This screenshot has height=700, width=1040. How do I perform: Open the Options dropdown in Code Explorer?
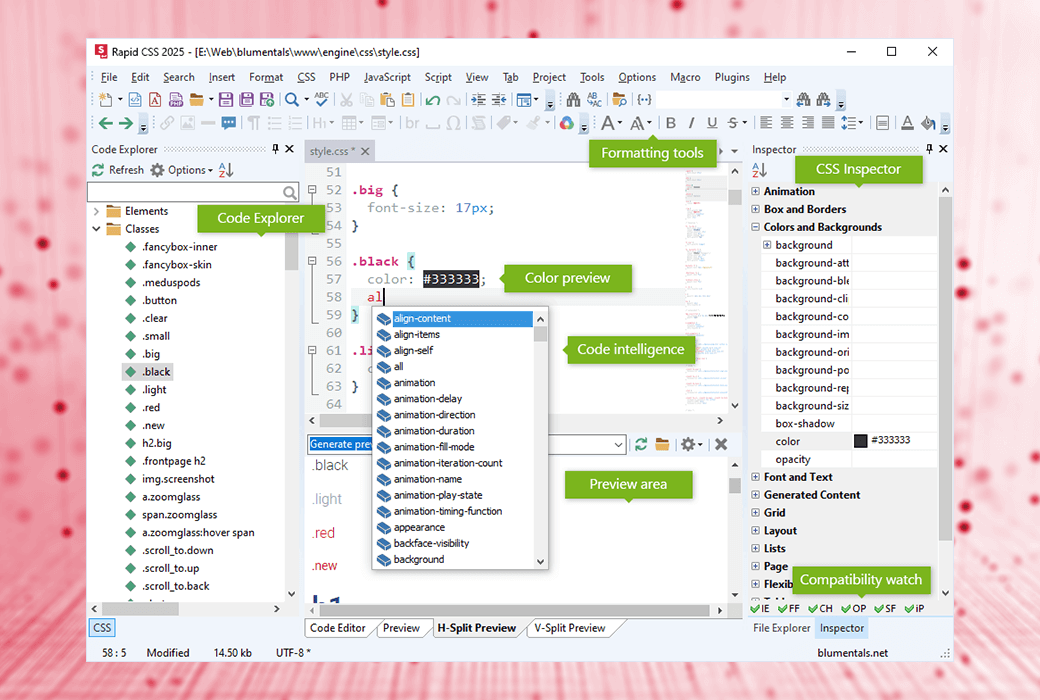tap(181, 170)
